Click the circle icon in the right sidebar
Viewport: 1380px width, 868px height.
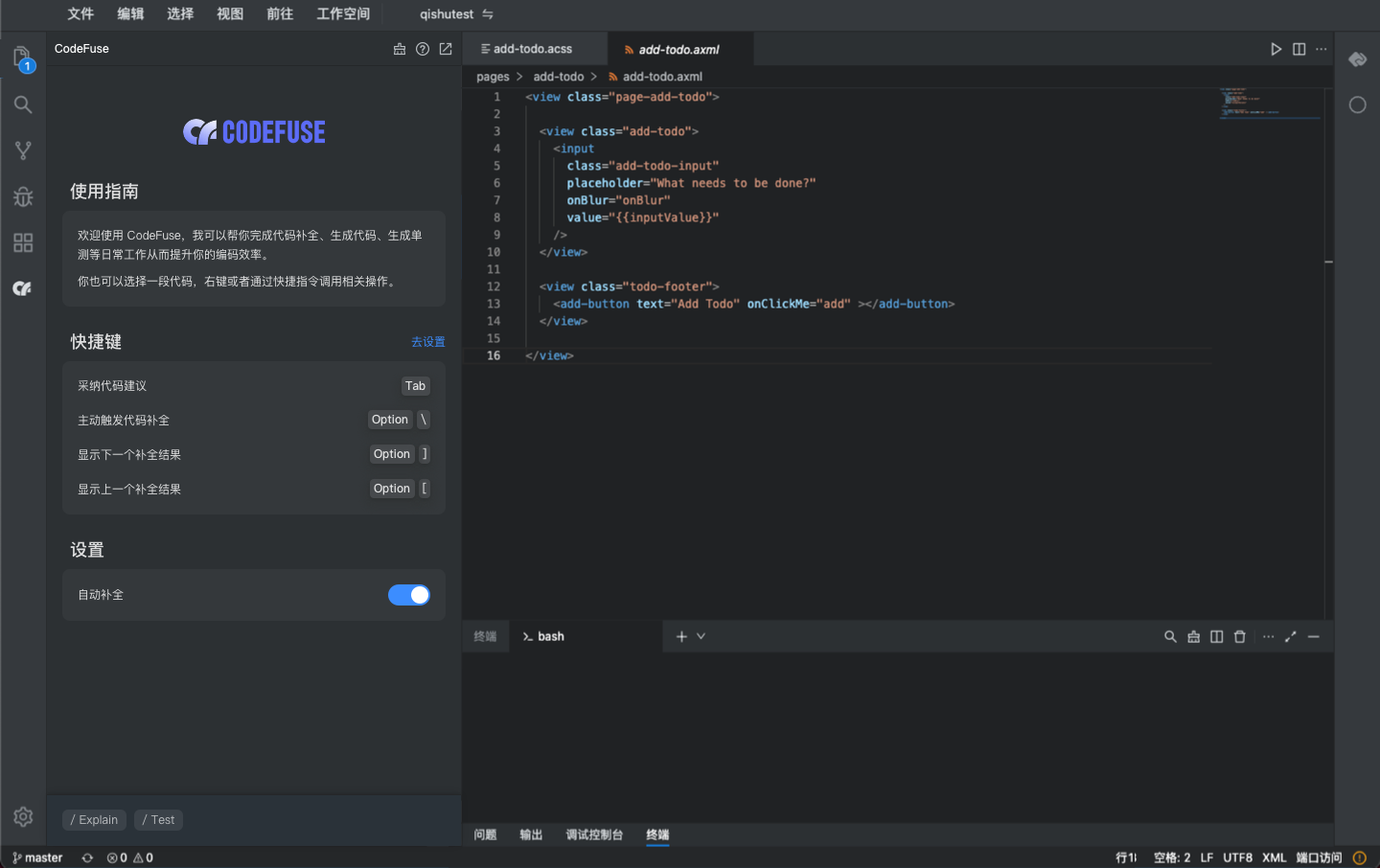pyautogui.click(x=1358, y=104)
